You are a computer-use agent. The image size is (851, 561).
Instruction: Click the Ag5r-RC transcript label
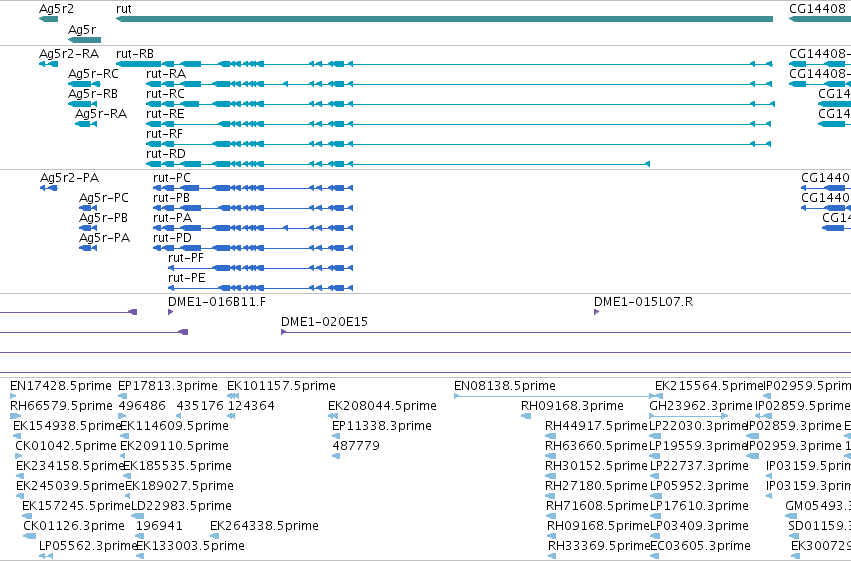coord(93,74)
